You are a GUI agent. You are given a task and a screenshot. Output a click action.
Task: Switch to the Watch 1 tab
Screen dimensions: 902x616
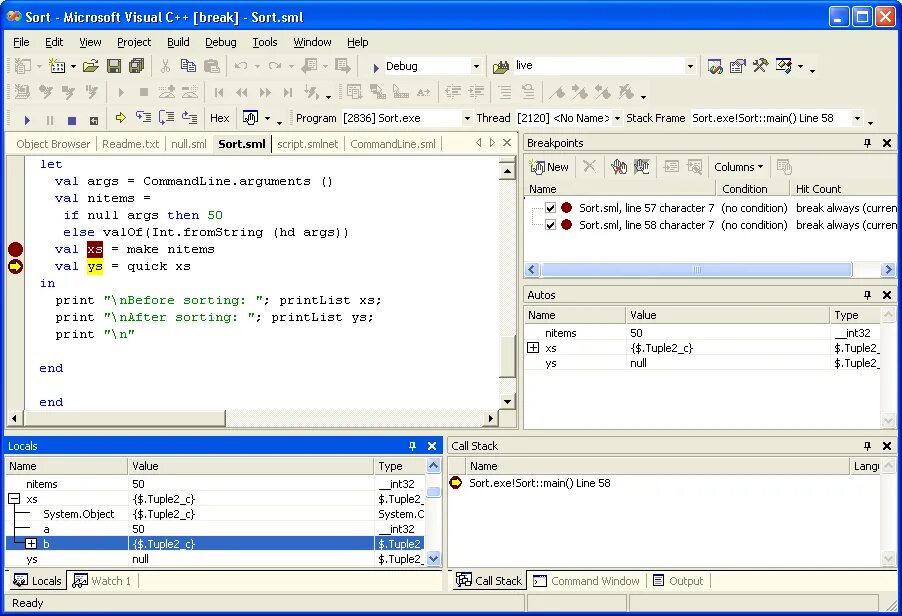(x=102, y=581)
